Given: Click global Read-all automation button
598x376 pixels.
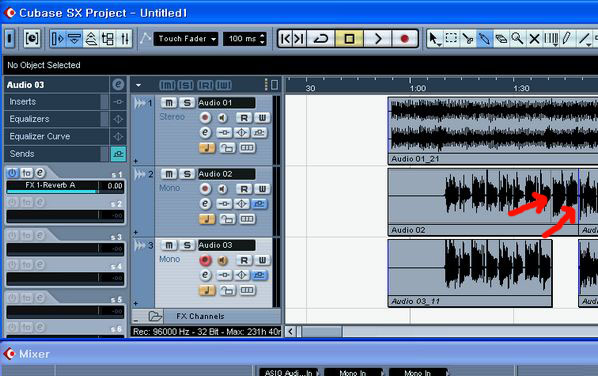Looking at the screenshot, I should 205,85.
